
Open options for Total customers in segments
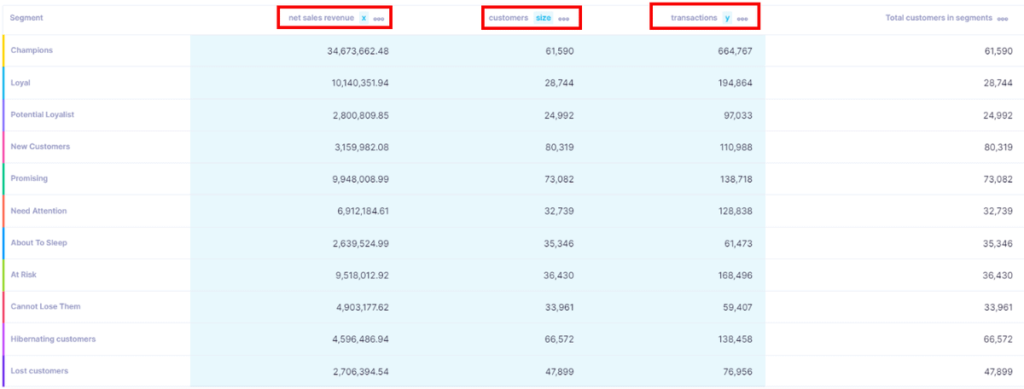[x=1002, y=19]
